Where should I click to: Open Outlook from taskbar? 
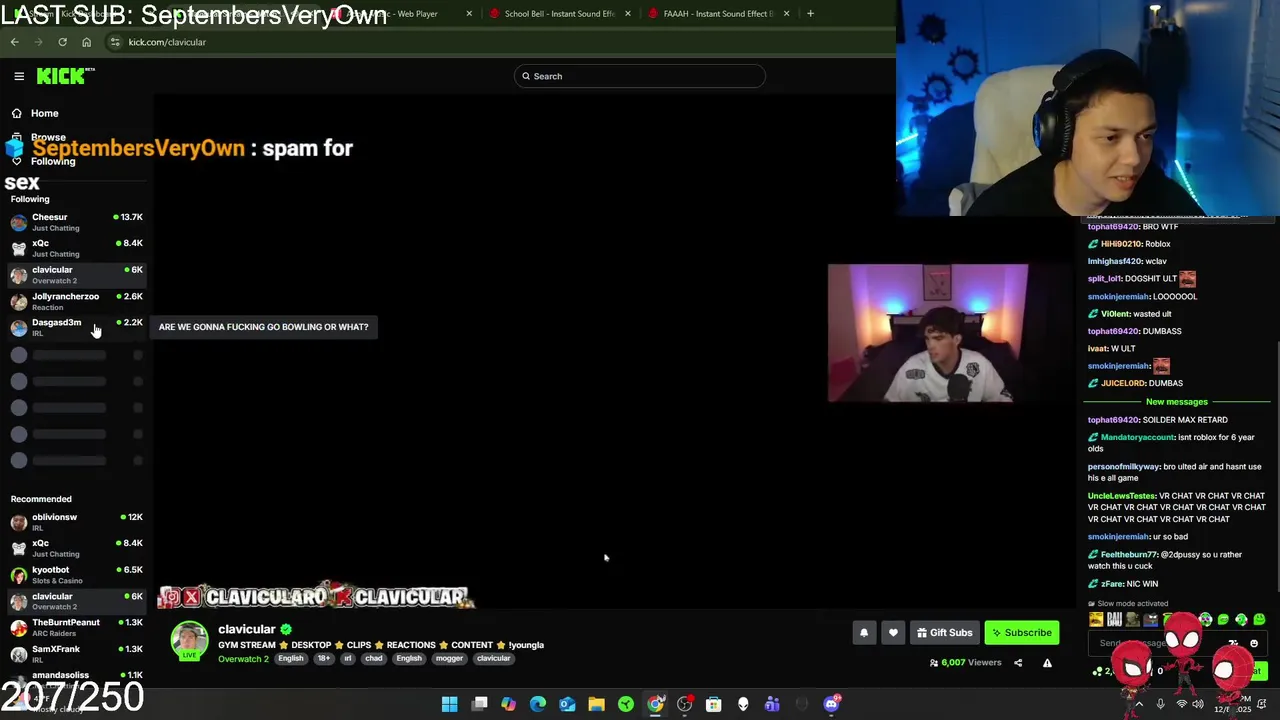click(x=567, y=704)
